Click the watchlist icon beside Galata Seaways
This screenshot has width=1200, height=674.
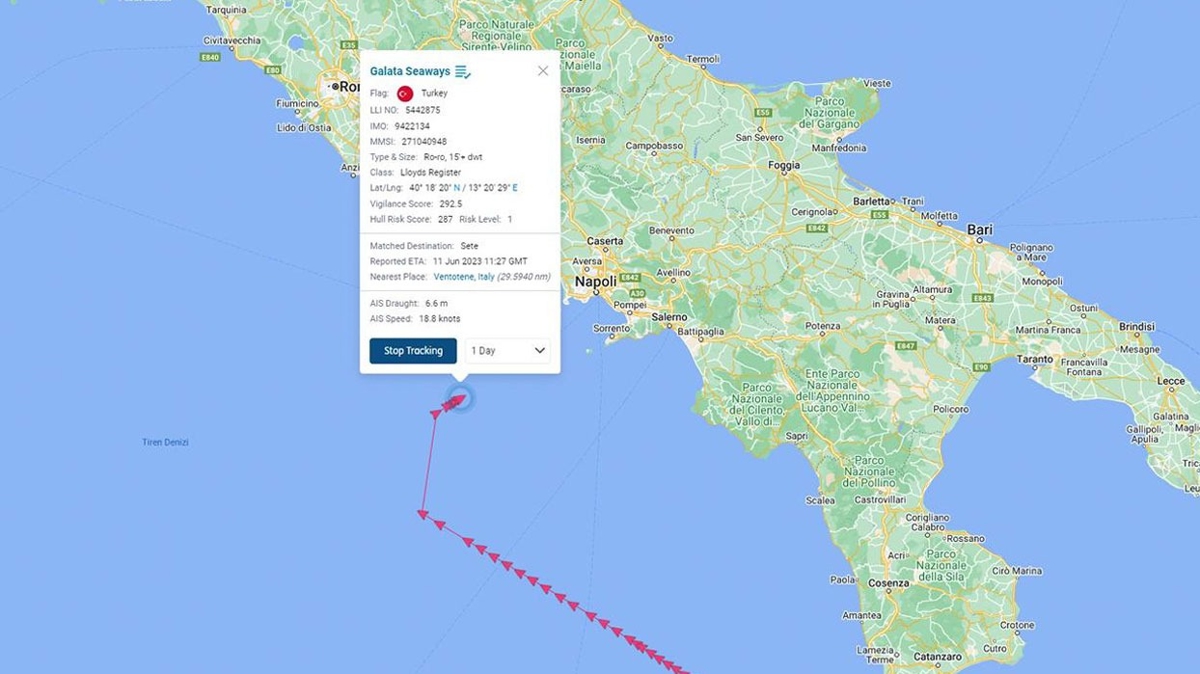[463, 71]
